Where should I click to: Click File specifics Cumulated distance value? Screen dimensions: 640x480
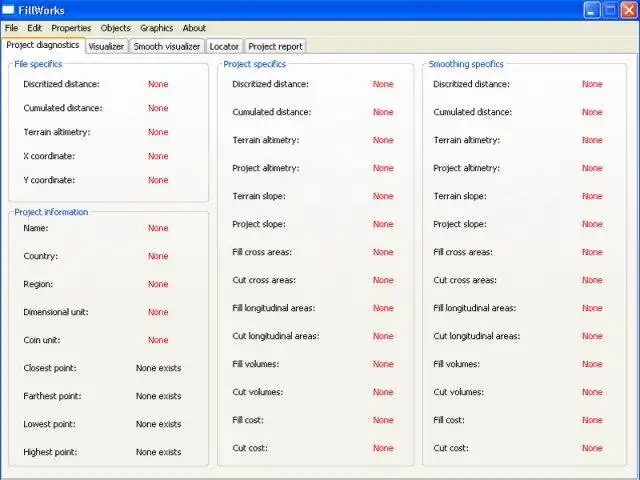tap(158, 108)
